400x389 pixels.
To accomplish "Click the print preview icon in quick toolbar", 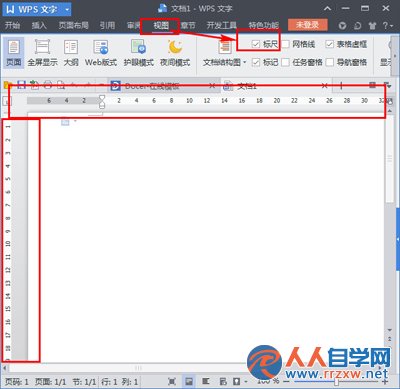I will [x=61, y=85].
